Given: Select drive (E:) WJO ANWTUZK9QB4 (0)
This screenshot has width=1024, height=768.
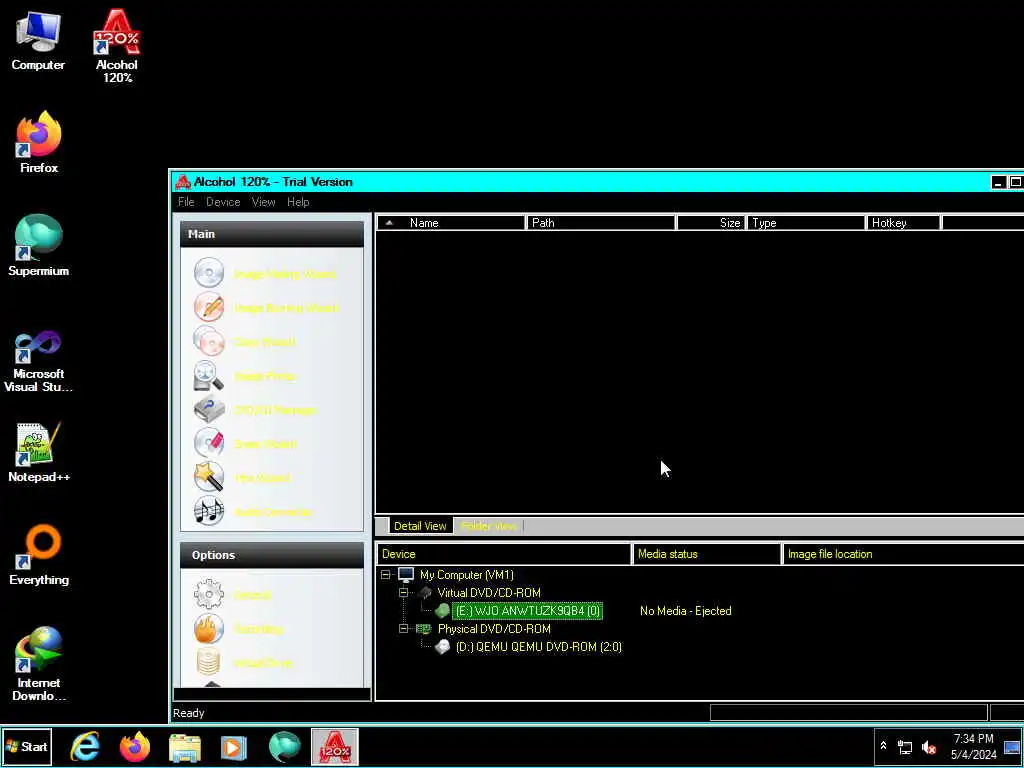Looking at the screenshot, I should (x=528, y=611).
